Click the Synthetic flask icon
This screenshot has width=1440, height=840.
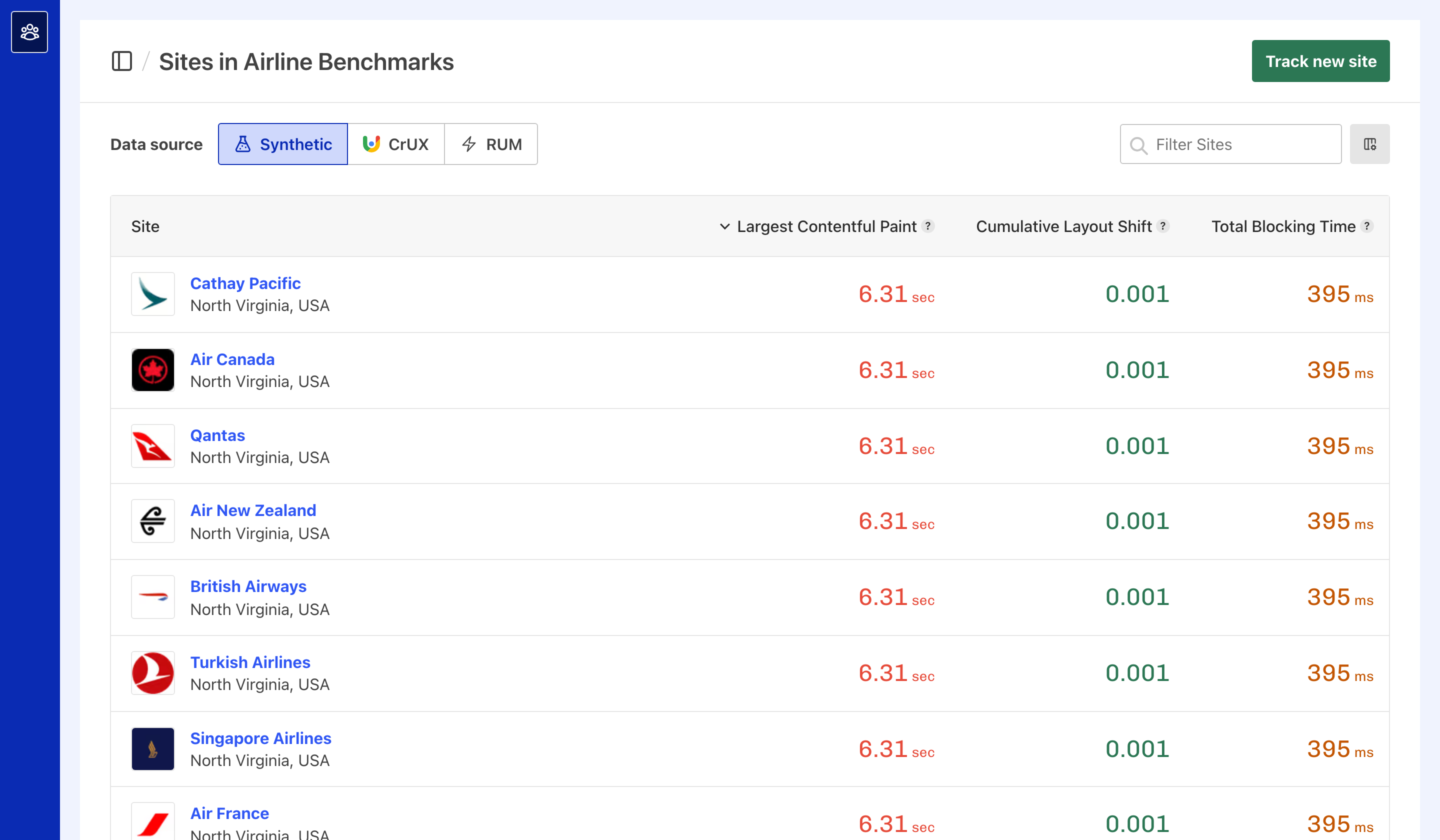click(243, 144)
